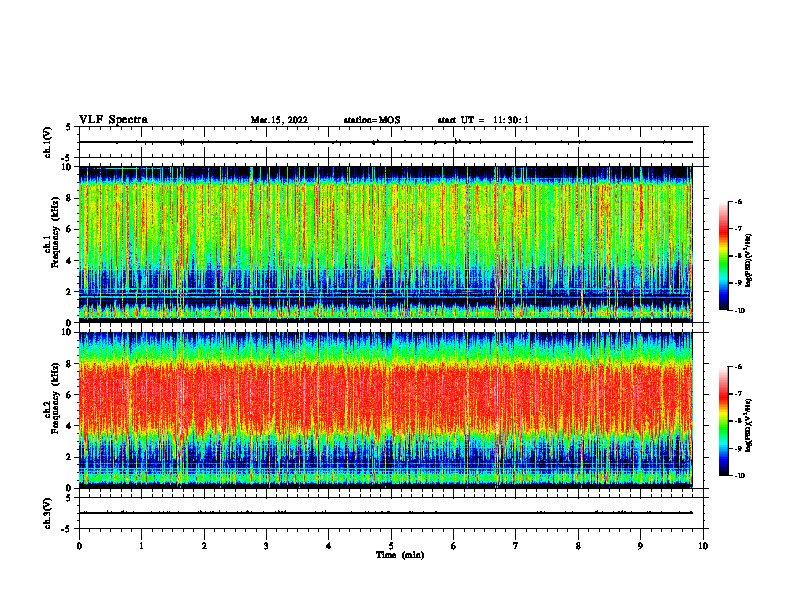Click the ch.1 frequency tick label "2"
792x612 pixels.
point(71,291)
